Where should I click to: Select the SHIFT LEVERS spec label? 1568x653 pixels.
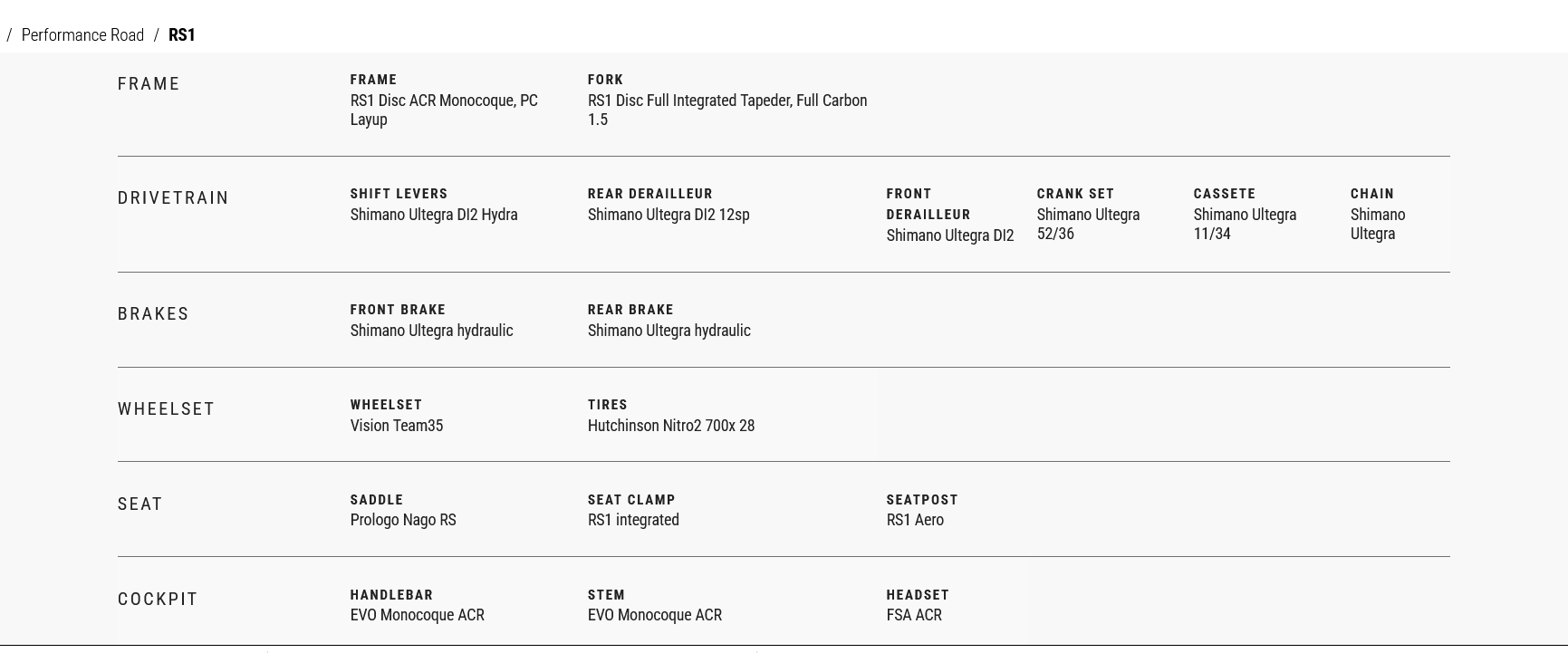[x=399, y=194]
